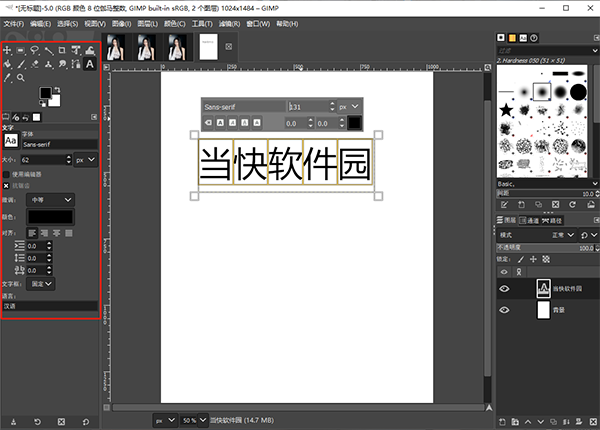Switch to the 路径 paths tab
This screenshot has height=430, width=600.
pyautogui.click(x=552, y=220)
